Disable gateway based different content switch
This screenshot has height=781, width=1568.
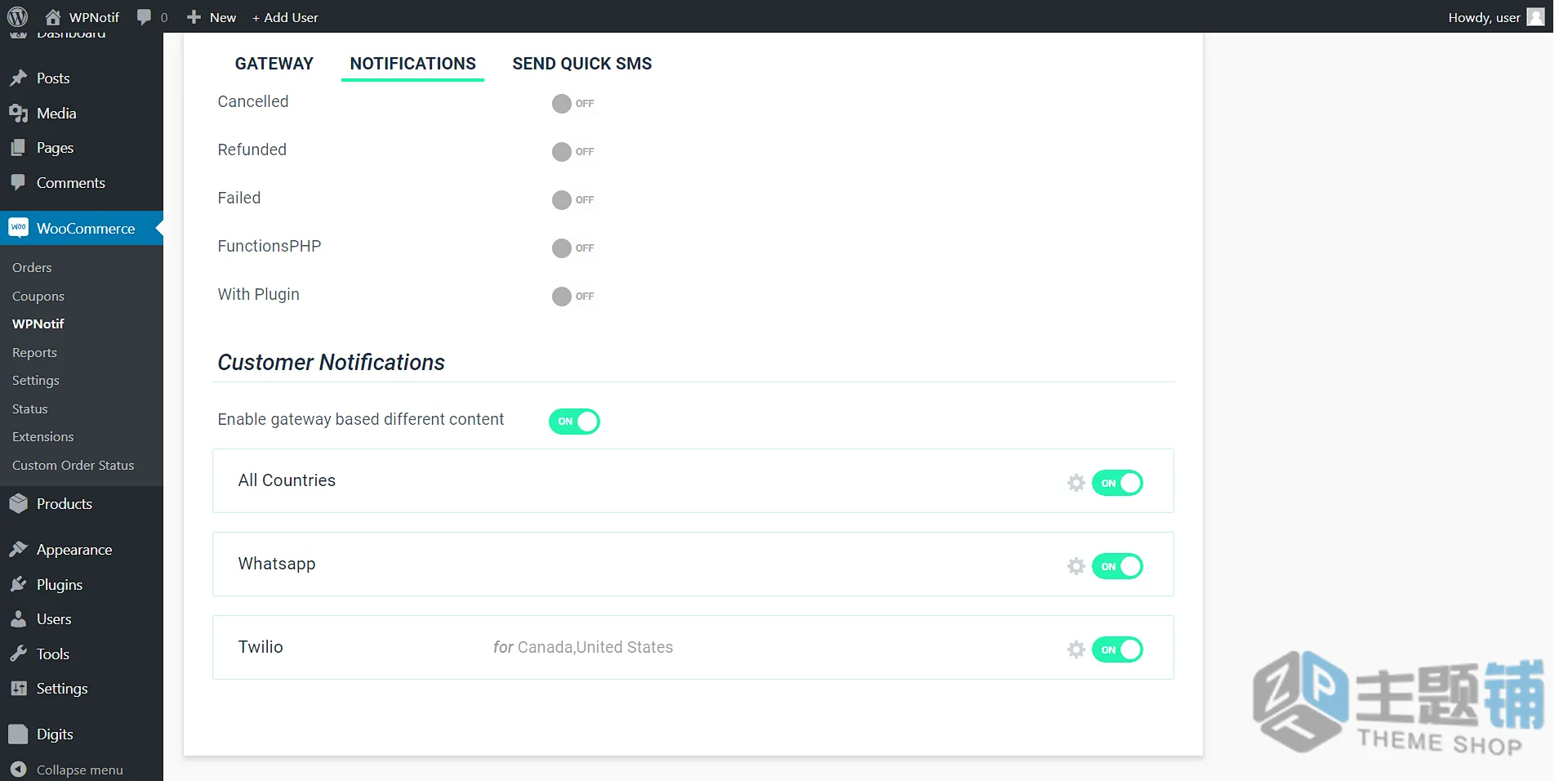[574, 422]
